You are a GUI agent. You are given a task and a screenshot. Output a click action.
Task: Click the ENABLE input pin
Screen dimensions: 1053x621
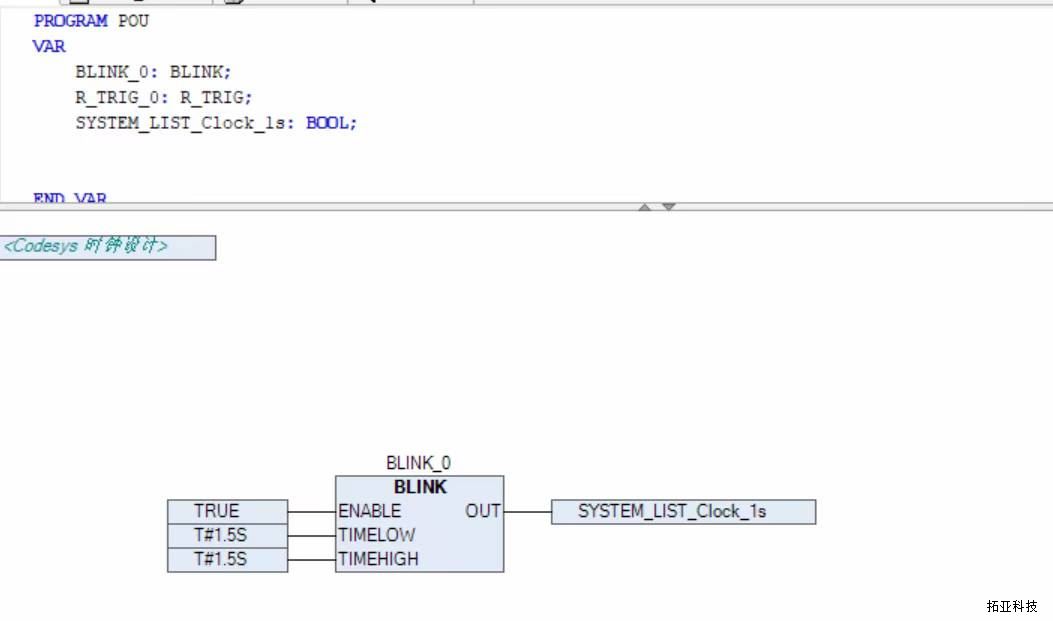[x=369, y=511]
